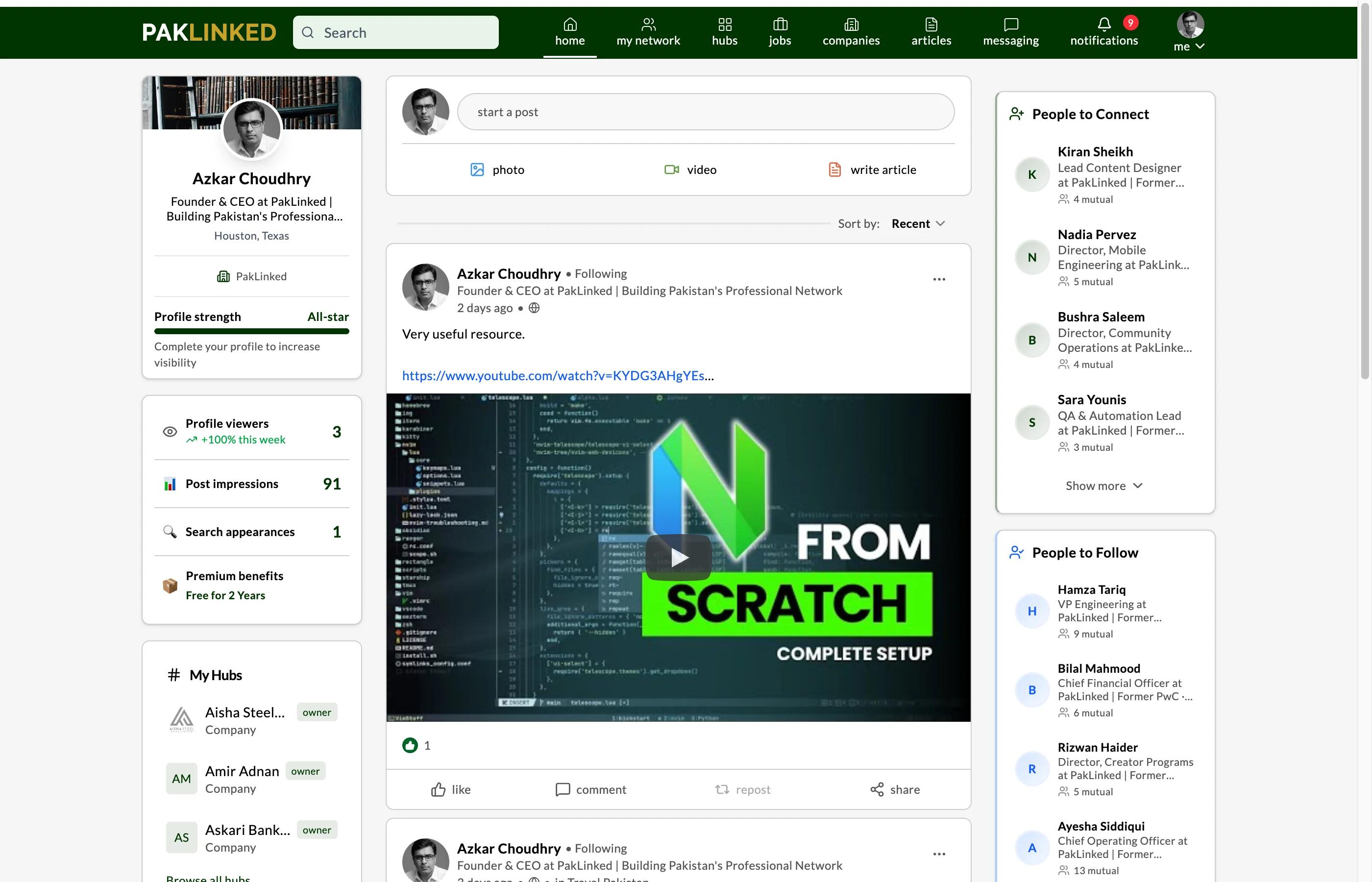Click the companies building icon
Viewport: 1372px width, 882px height.
pyautogui.click(x=851, y=24)
